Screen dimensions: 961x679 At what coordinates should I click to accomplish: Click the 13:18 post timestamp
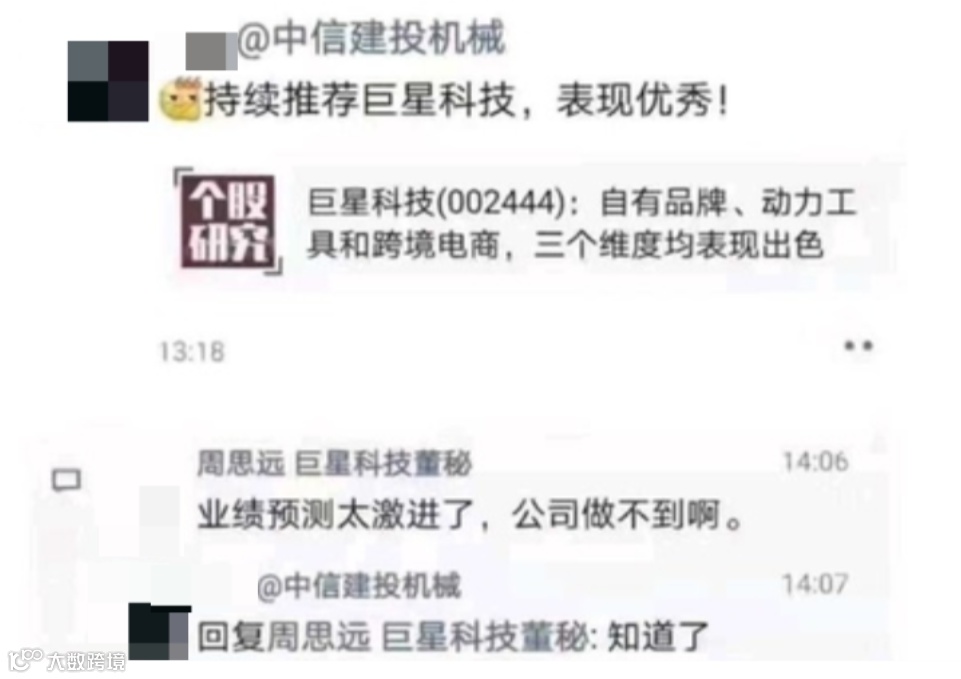(192, 352)
